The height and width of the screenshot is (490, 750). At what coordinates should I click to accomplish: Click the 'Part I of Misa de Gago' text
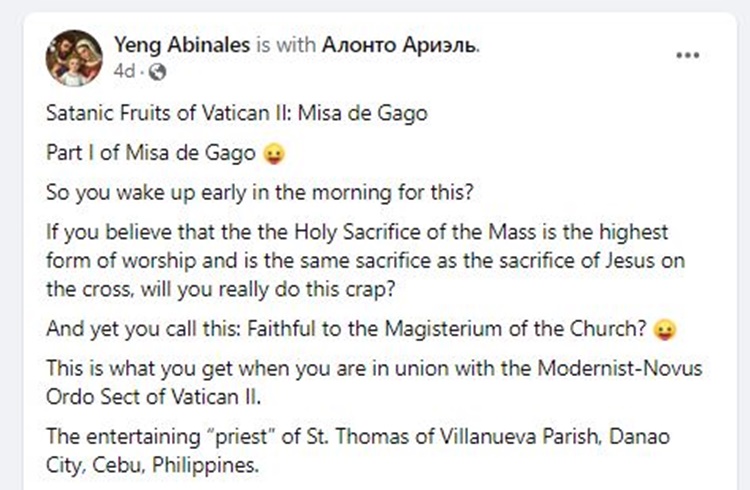pyautogui.click(x=151, y=153)
